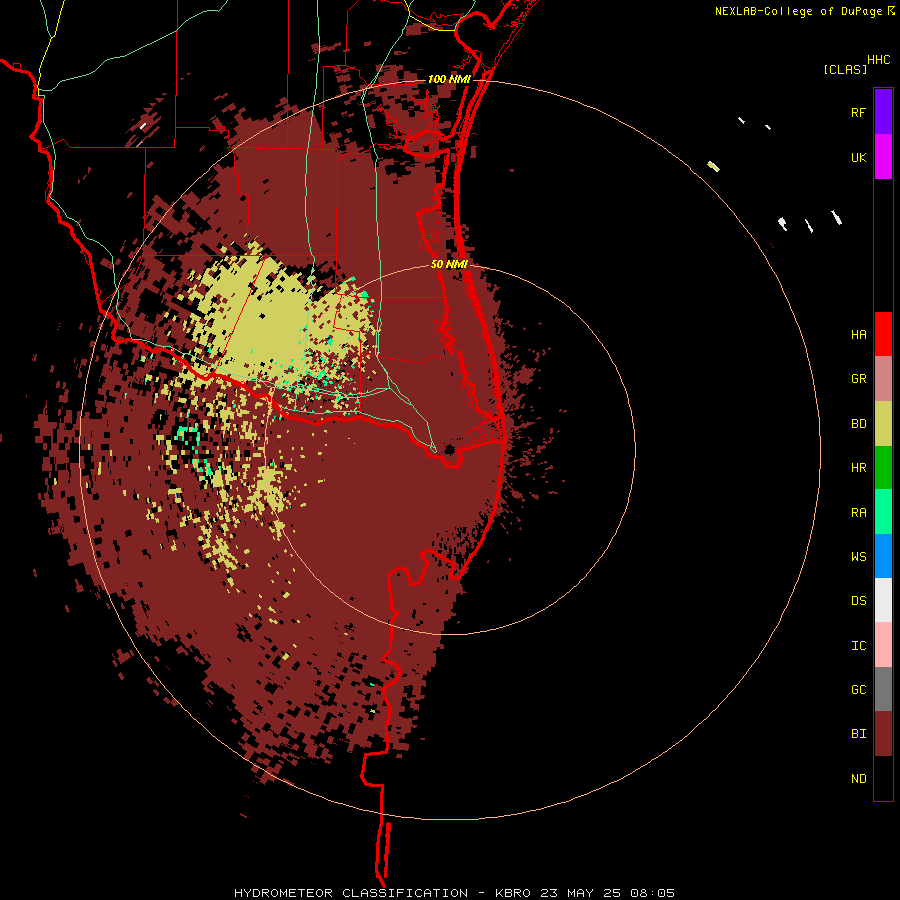Click the GR legend label

[x=858, y=379]
